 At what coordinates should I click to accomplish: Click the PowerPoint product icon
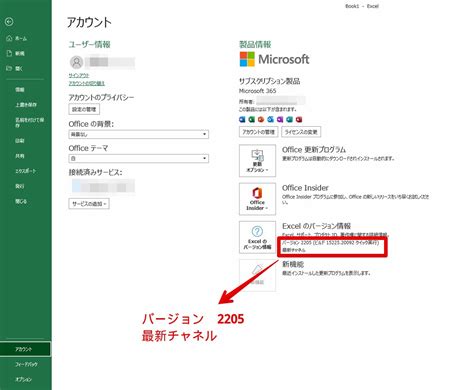[261, 119]
